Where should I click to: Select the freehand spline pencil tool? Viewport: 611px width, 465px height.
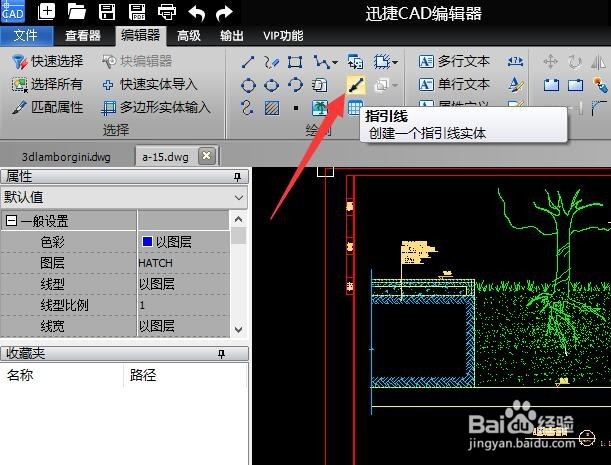point(271,62)
